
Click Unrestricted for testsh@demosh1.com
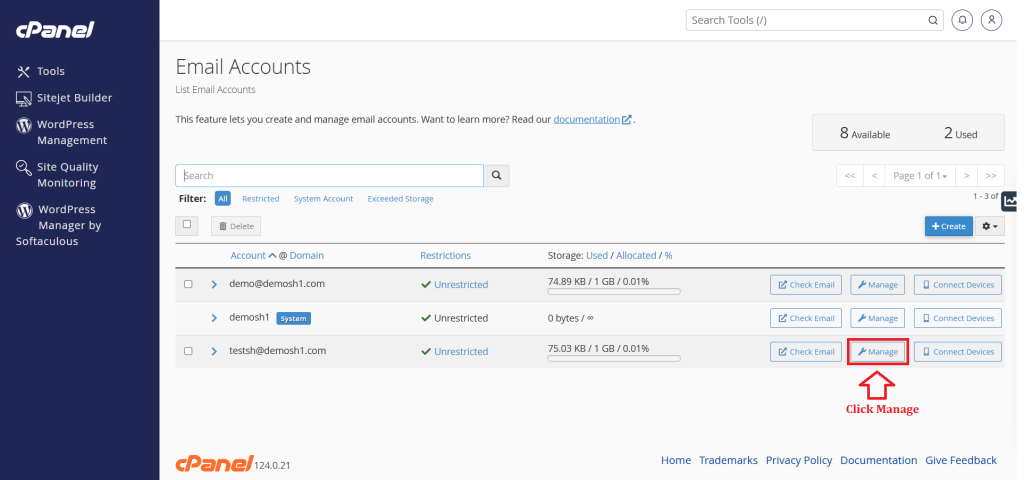(x=461, y=351)
